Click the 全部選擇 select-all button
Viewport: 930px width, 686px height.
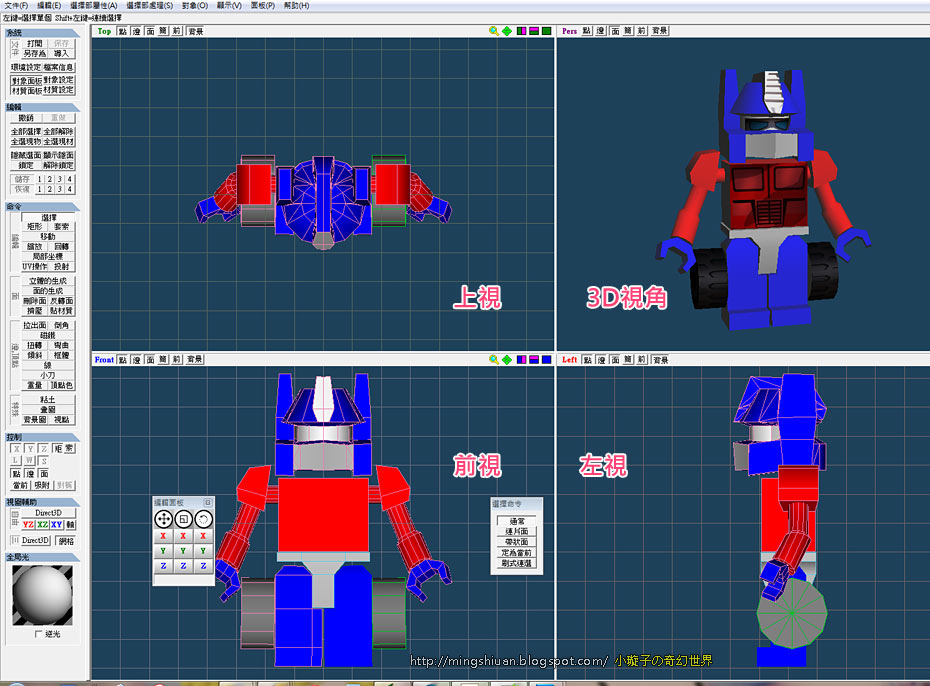pyautogui.click(x=26, y=132)
